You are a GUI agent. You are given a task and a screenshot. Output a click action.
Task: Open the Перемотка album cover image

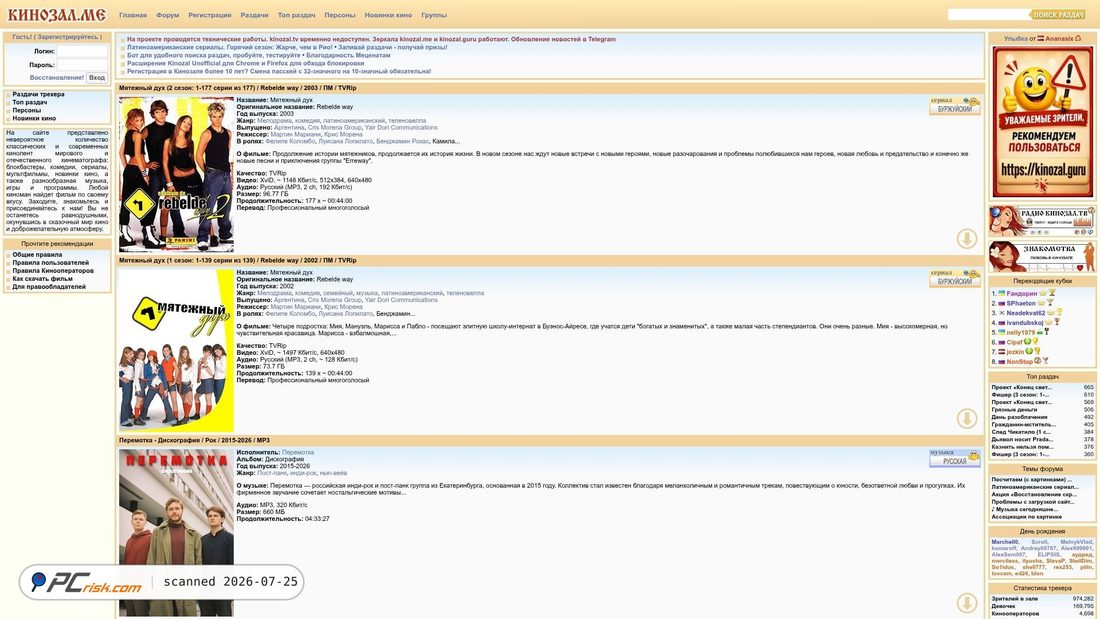(x=176, y=533)
